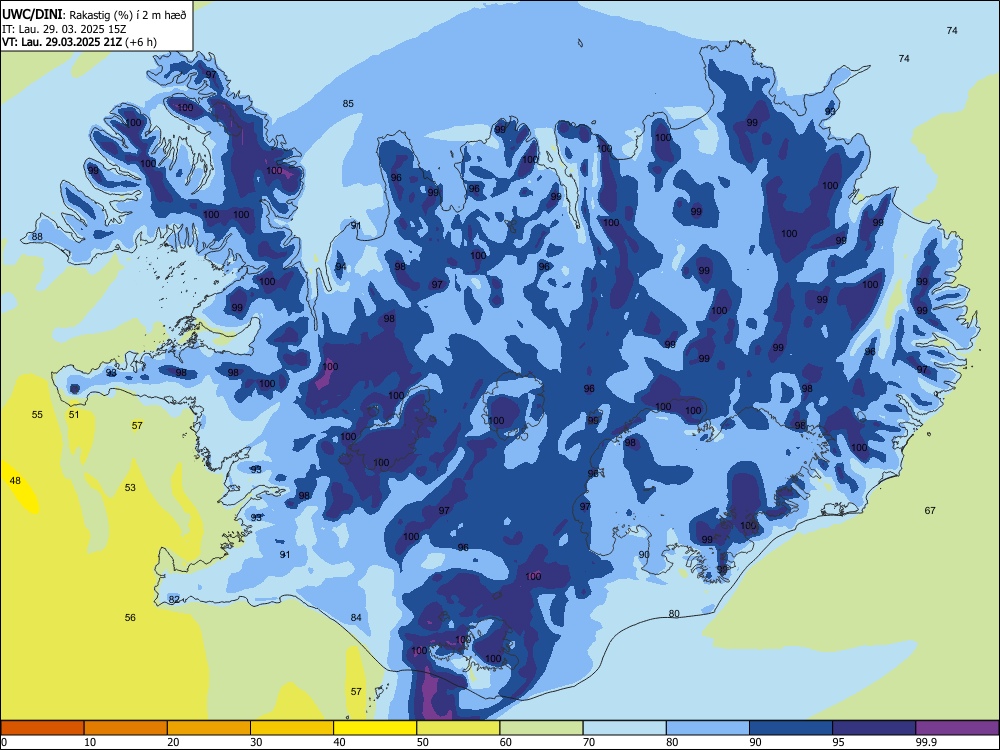Click the "10" legend tick label

pos(90,742)
